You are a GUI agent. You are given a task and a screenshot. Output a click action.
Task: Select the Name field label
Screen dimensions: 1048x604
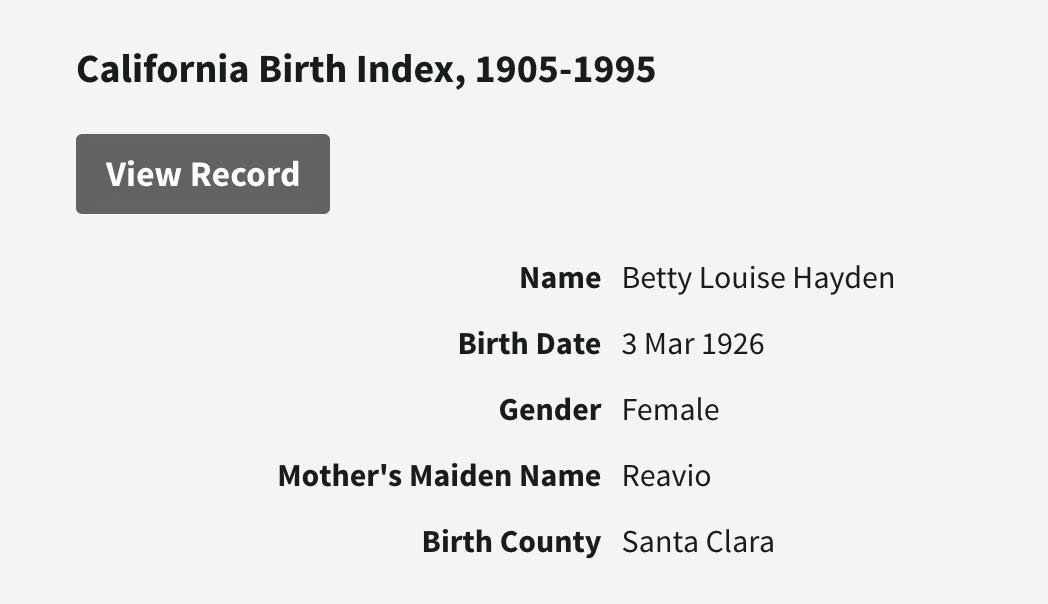560,278
